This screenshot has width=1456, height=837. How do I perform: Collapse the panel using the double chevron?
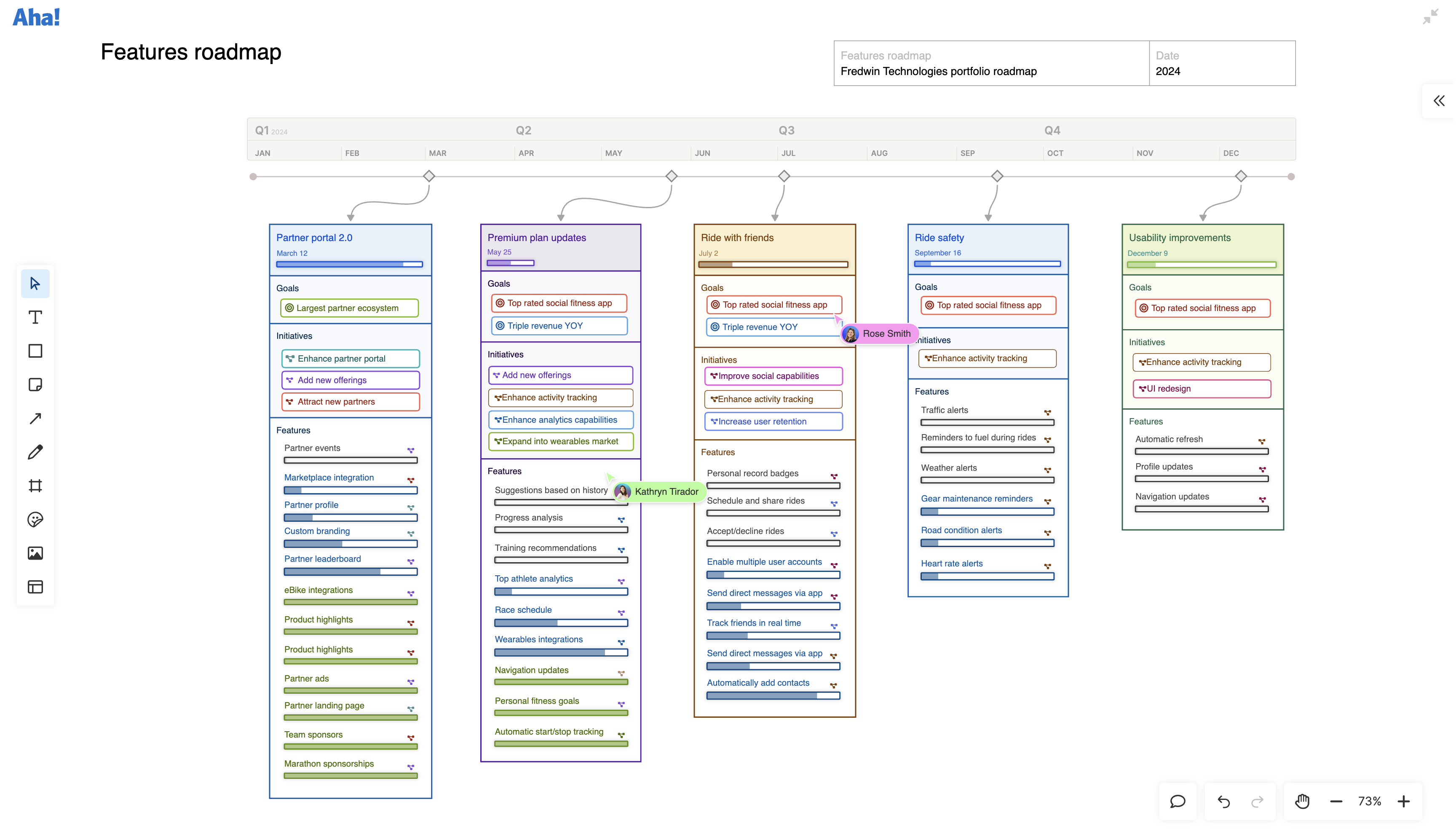[x=1439, y=101]
